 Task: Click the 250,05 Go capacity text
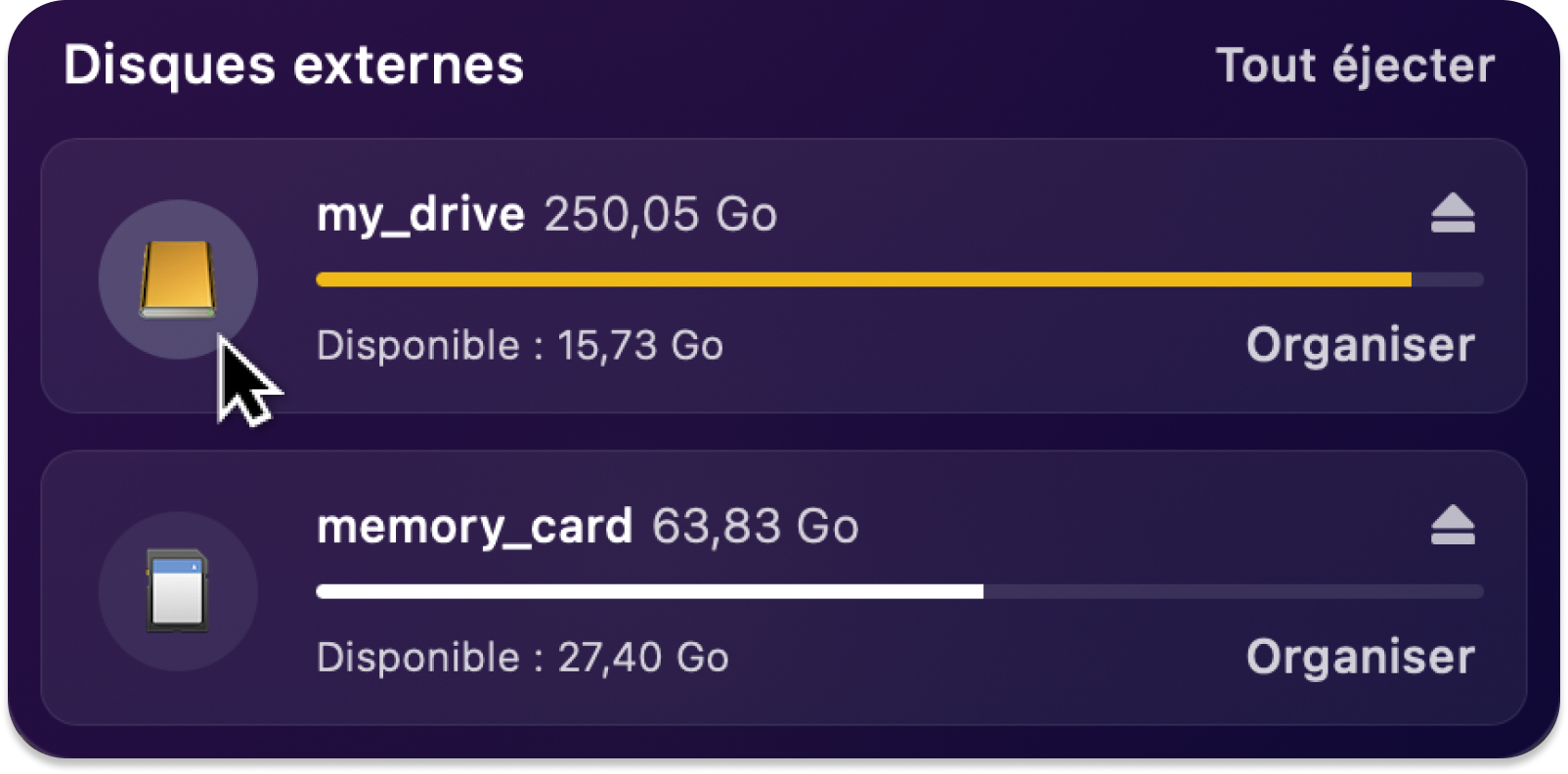(x=661, y=214)
